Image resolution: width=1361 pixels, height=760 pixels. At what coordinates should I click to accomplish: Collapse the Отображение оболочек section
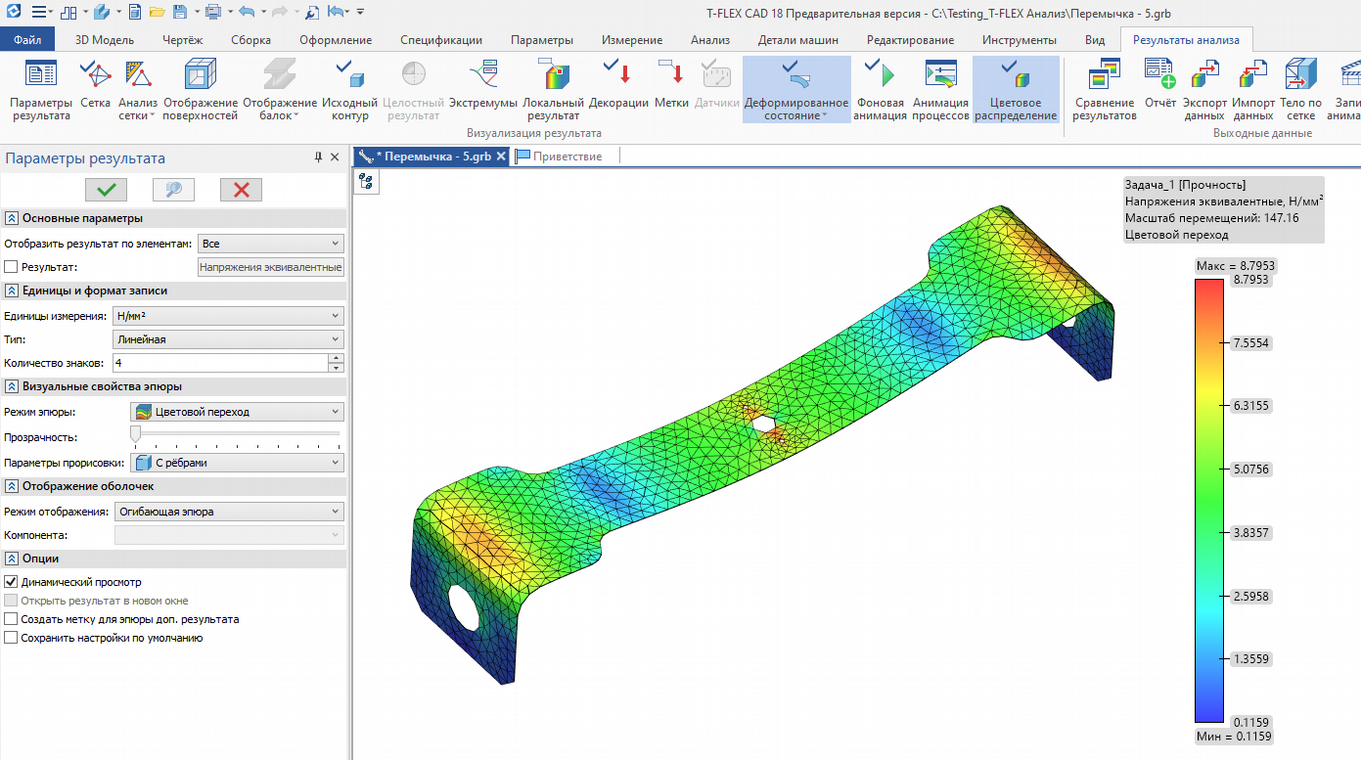11,486
